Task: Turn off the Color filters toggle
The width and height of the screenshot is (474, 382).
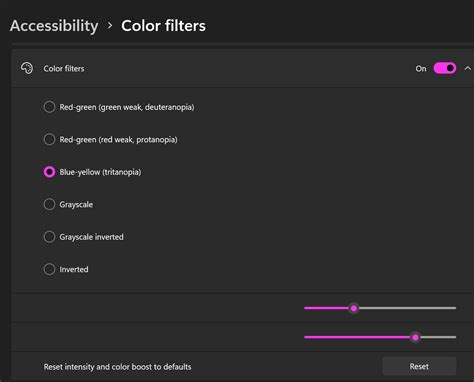Action: (445, 68)
